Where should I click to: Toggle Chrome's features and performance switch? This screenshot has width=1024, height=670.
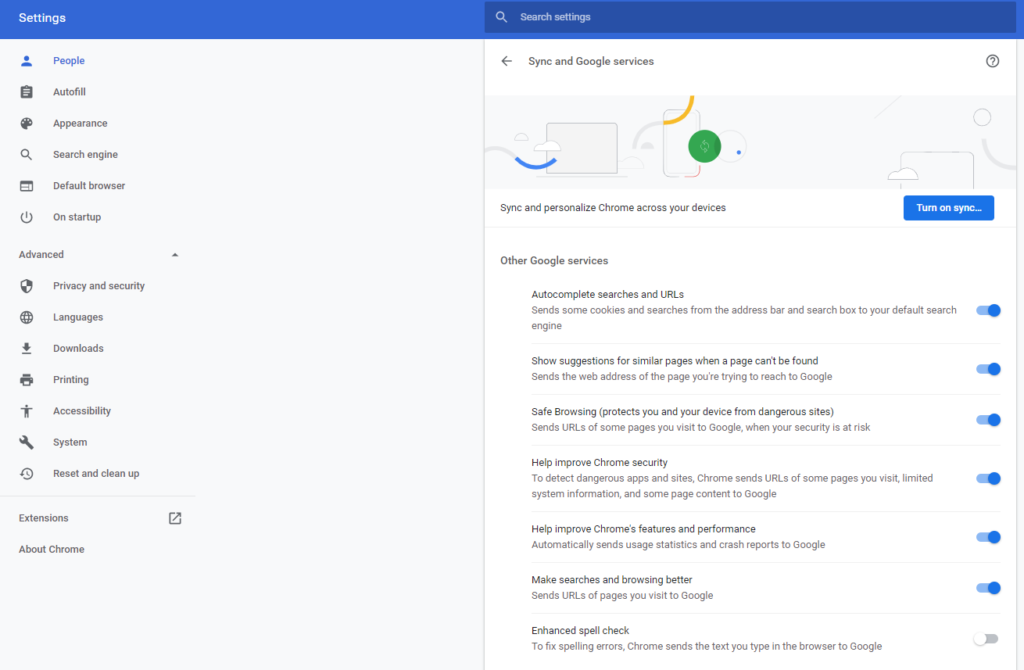pos(988,537)
